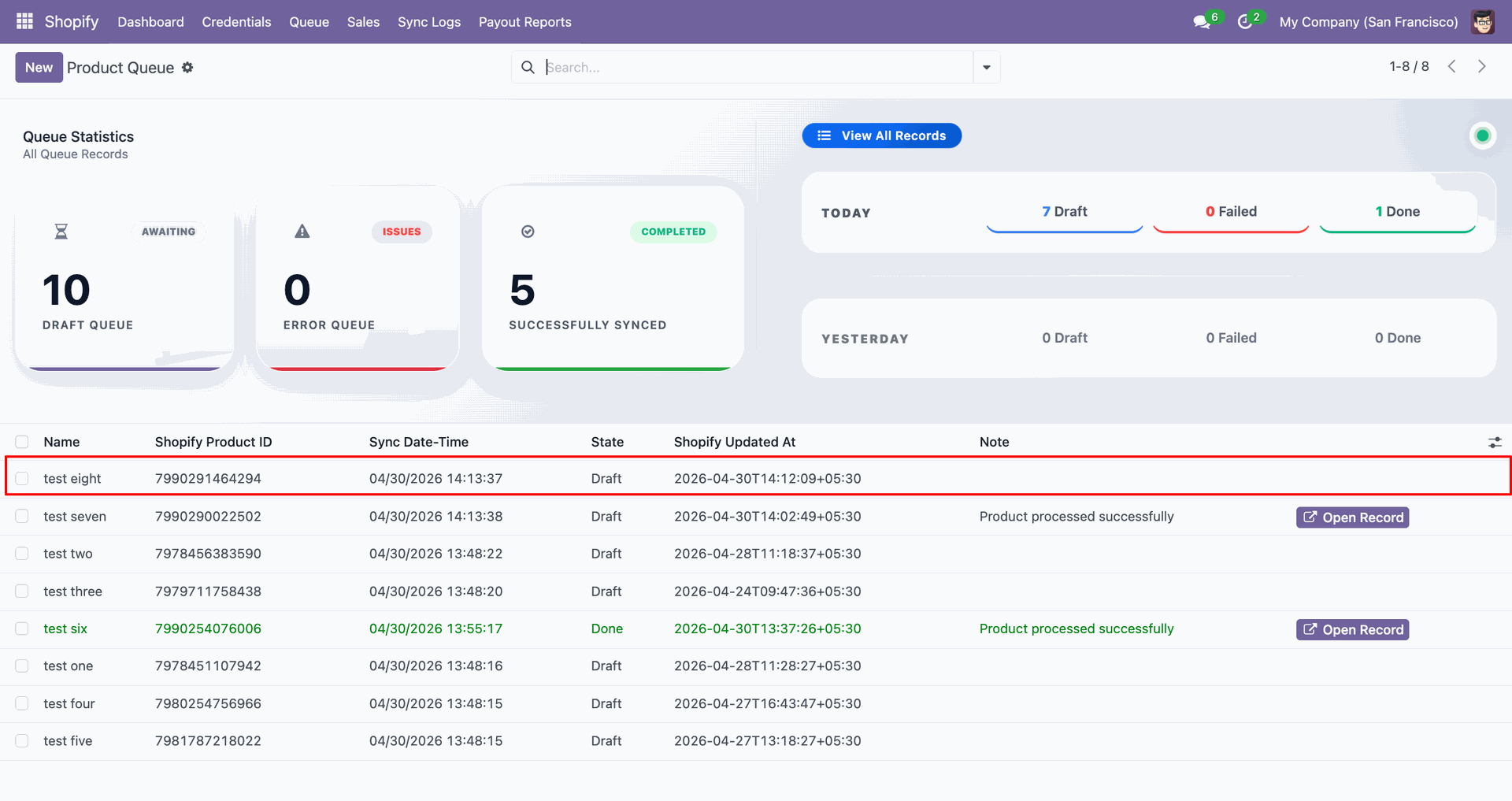Open the gear settings next to Product Queue
Viewport: 1512px width, 801px height.
pos(187,68)
